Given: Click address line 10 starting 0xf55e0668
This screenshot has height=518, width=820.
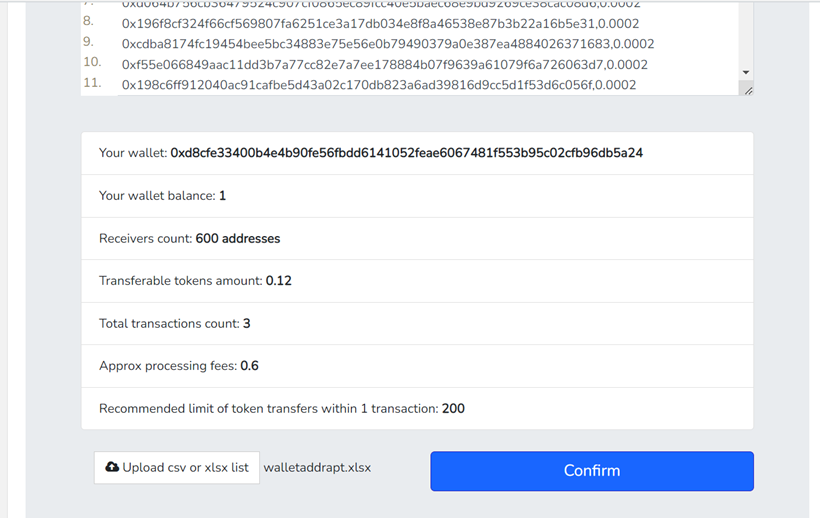Looking at the screenshot, I should tap(384, 64).
